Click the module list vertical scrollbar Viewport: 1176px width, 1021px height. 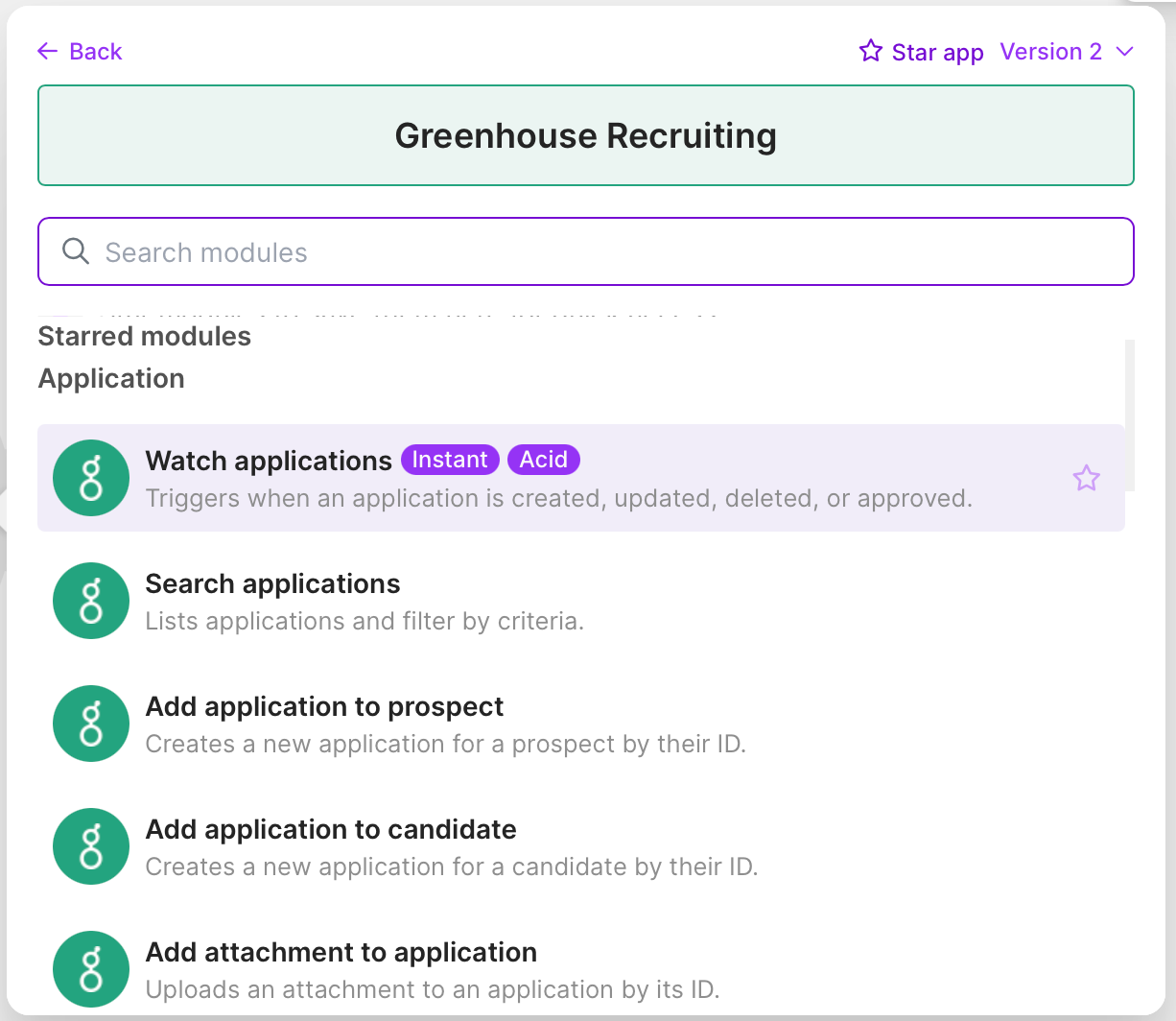tap(1130, 415)
